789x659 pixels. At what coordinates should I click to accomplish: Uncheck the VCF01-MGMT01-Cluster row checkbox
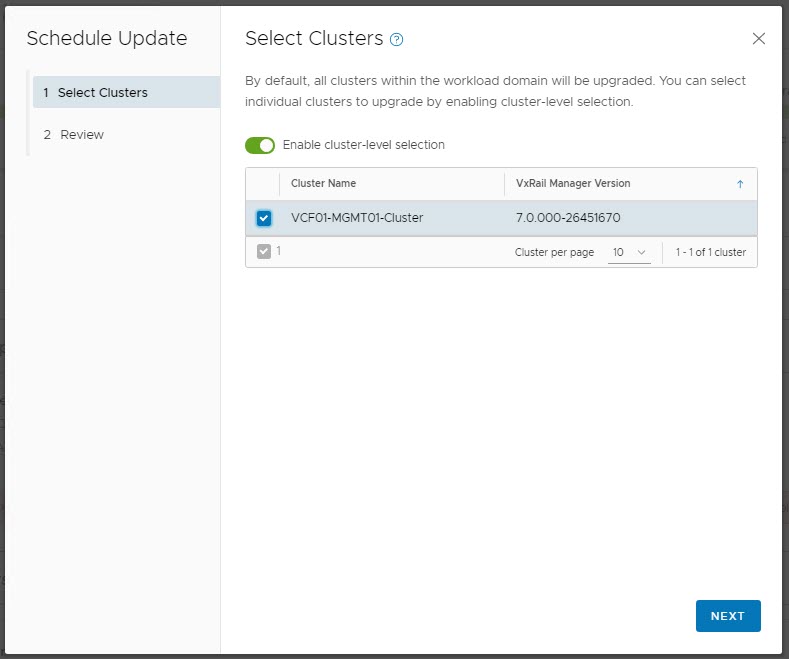click(263, 218)
